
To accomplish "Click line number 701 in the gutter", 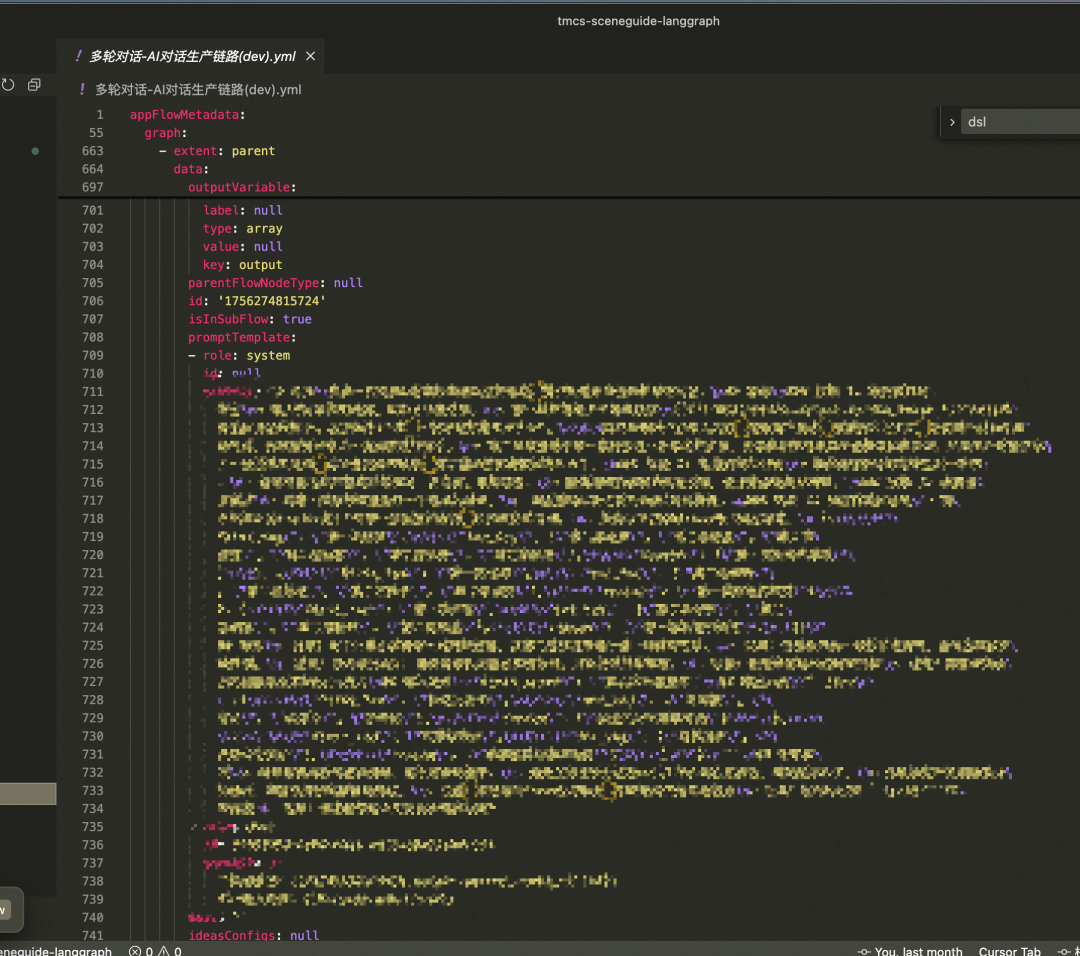I will (92, 210).
